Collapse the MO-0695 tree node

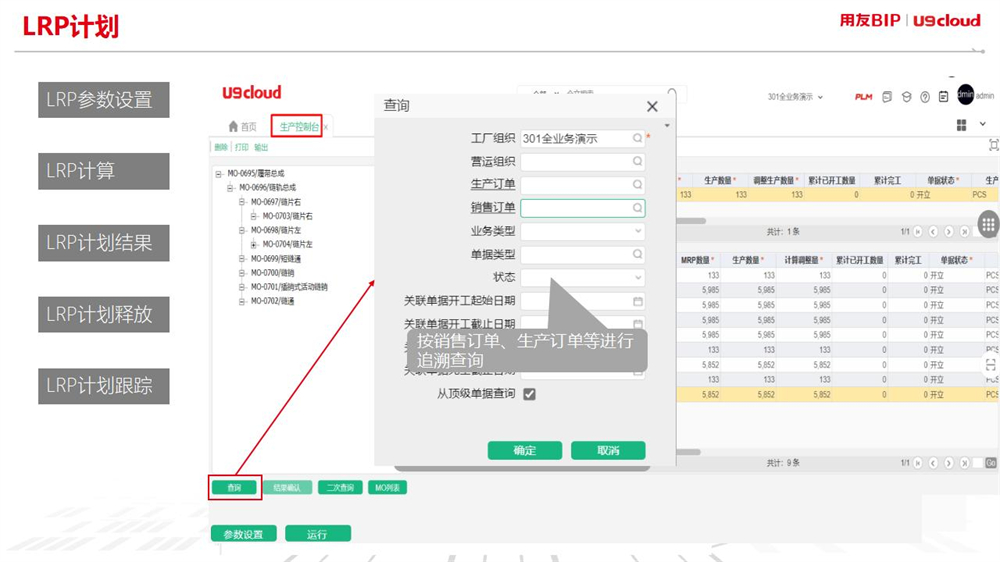(218, 174)
